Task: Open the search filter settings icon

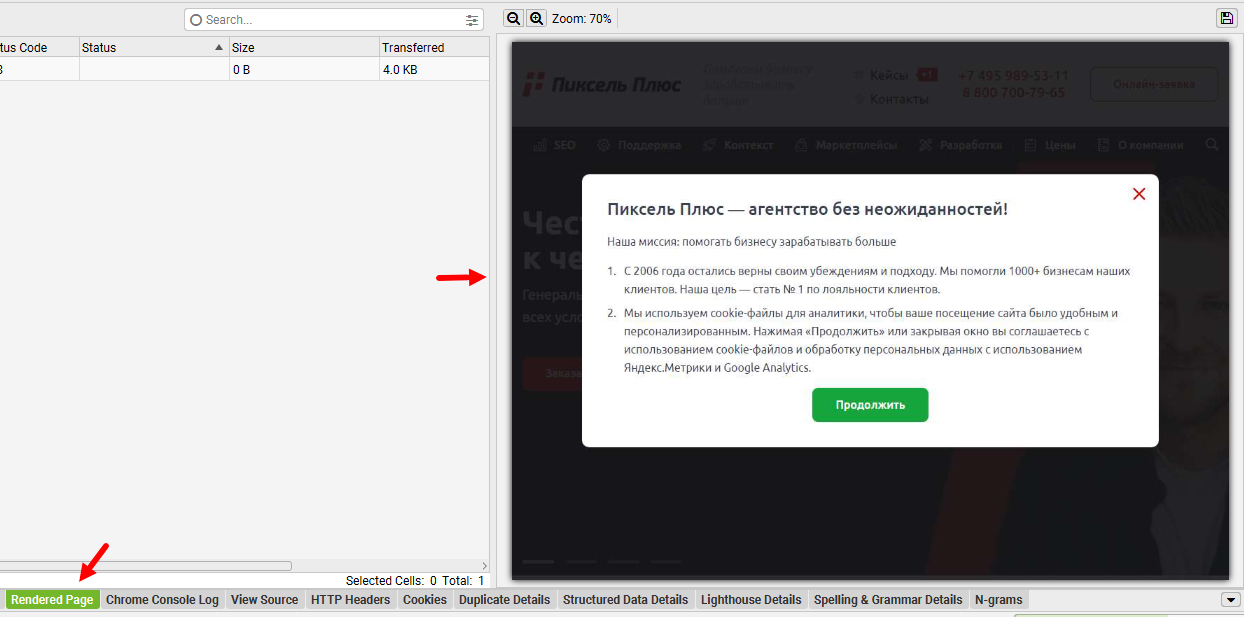Action: tap(472, 20)
